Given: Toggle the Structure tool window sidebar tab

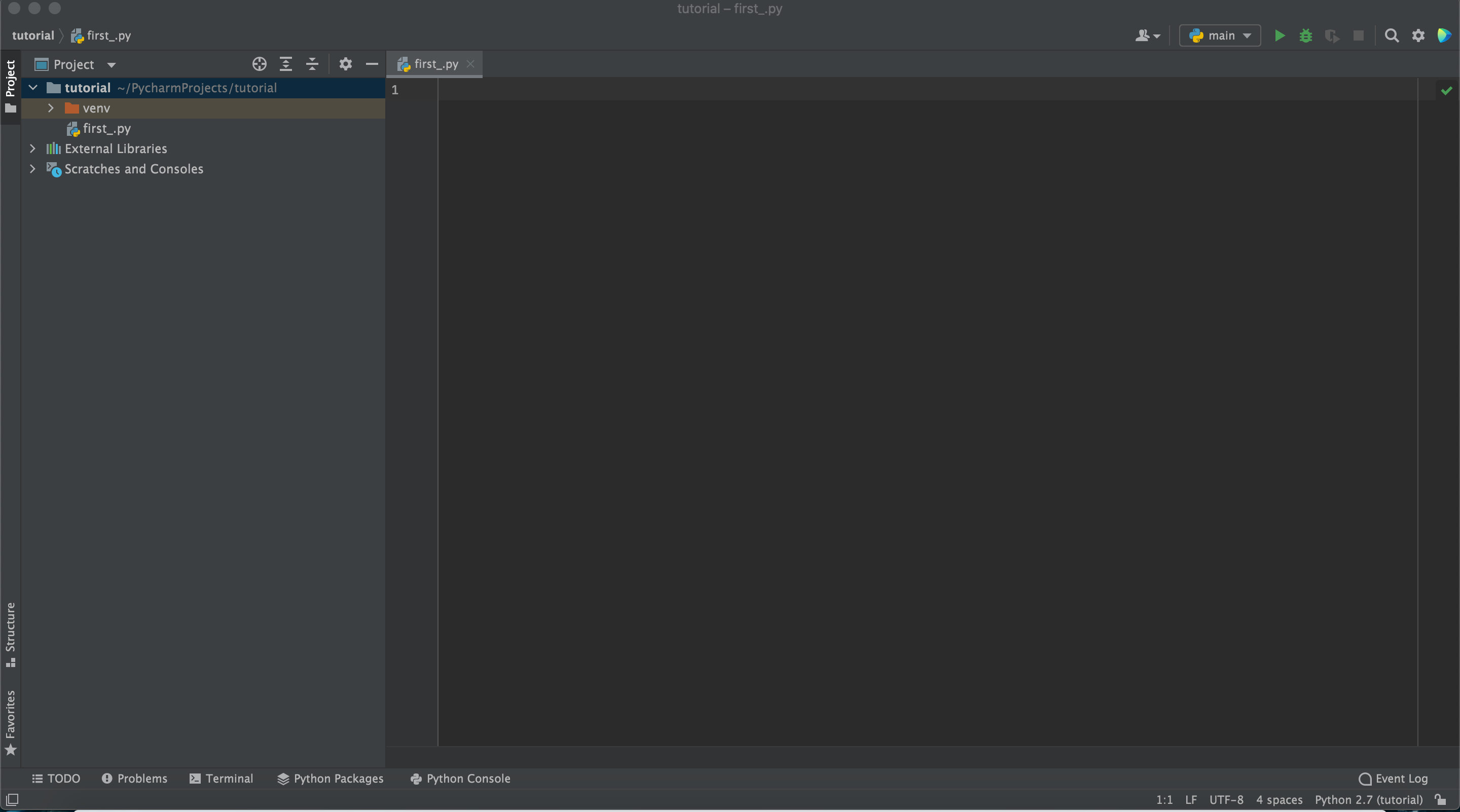Looking at the screenshot, I should 10,635.
